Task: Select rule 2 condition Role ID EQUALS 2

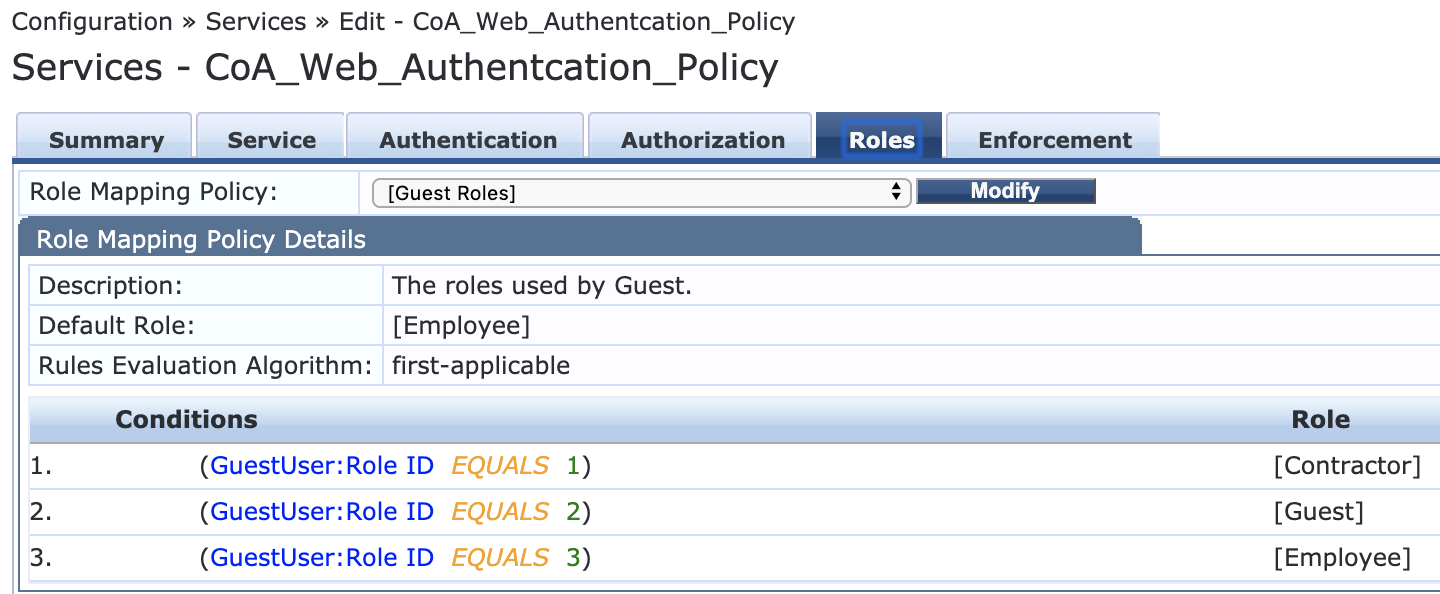Action: pos(396,512)
